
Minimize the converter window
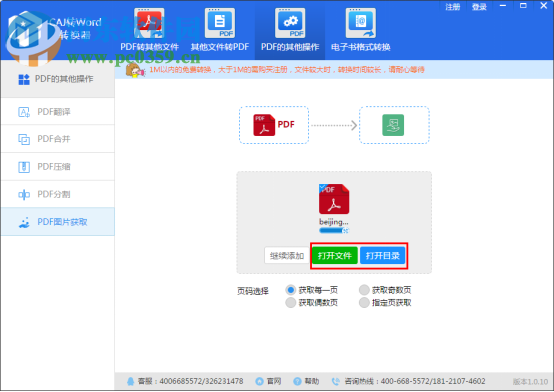click(503, 6)
